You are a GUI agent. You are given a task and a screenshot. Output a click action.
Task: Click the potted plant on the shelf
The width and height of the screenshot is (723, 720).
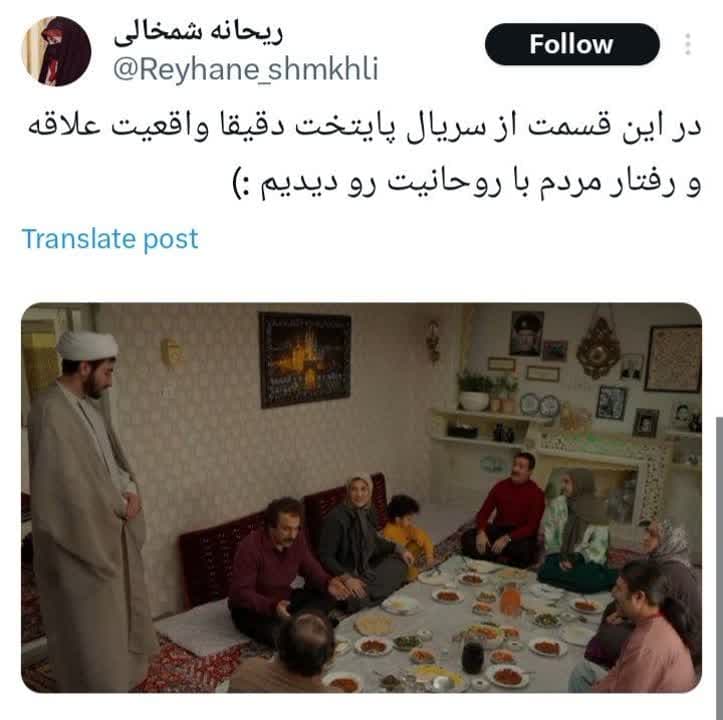[x=474, y=391]
